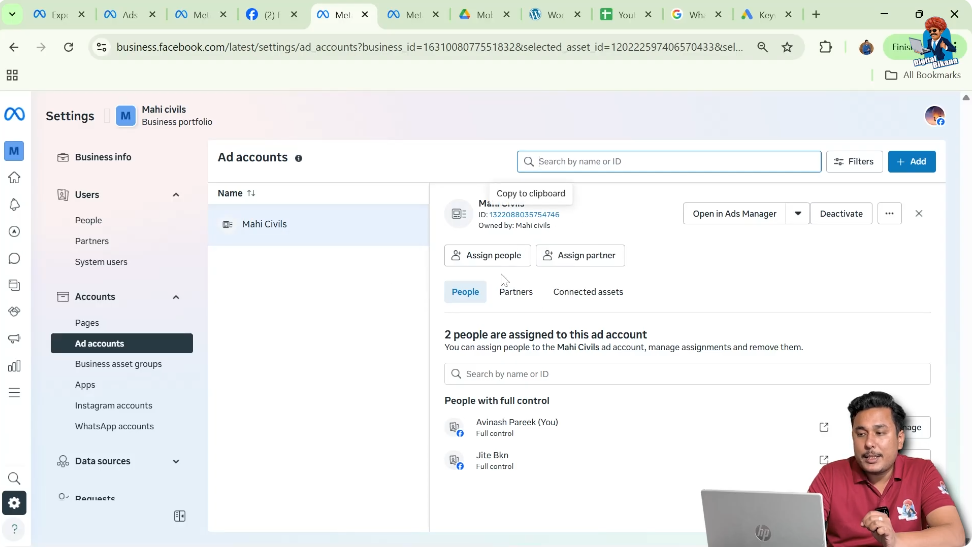
Task: Open System users
Action: [x=101, y=262]
